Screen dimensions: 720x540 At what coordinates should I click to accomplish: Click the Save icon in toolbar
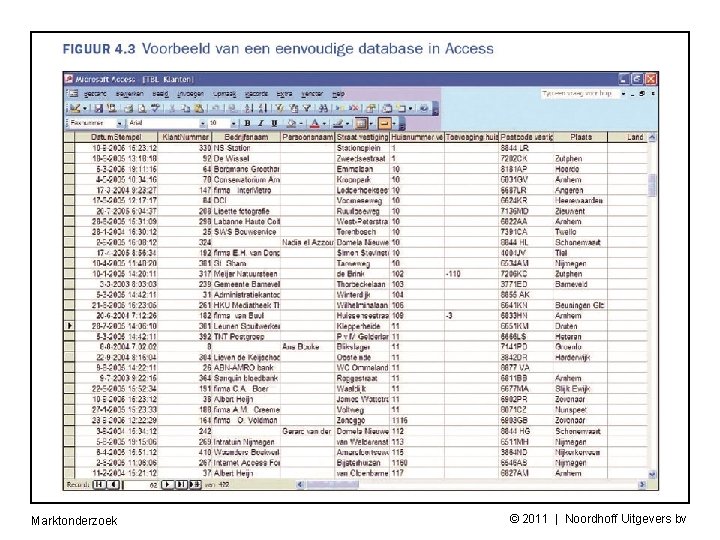[99, 108]
